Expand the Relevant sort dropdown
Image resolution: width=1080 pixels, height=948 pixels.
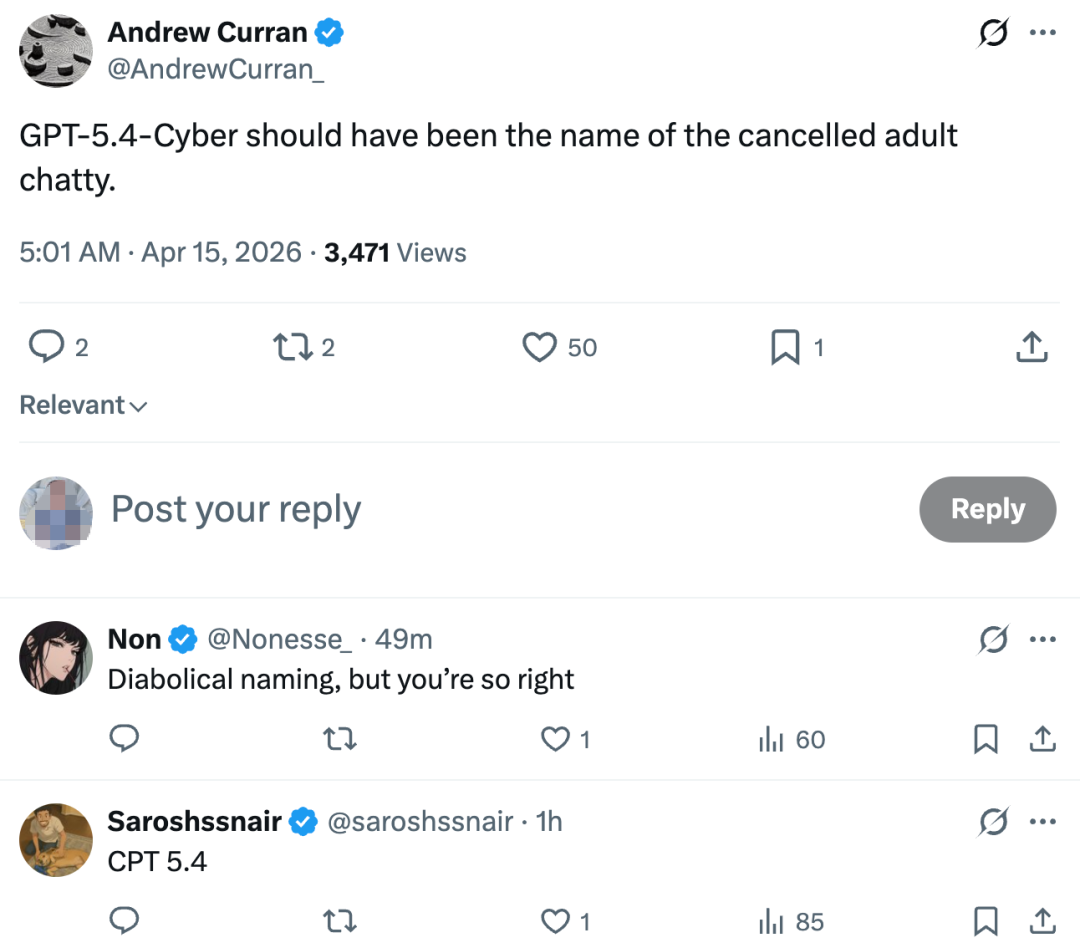84,405
